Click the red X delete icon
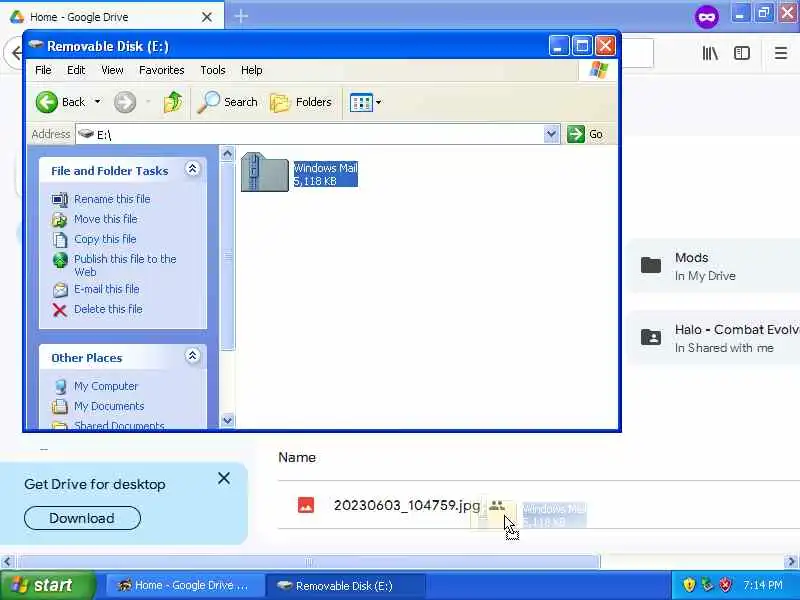 click(x=60, y=310)
